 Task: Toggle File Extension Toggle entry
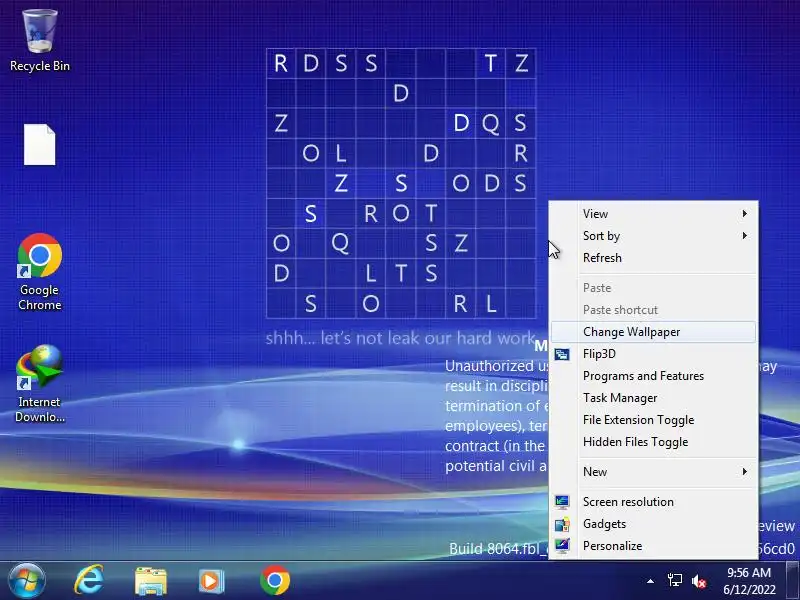(x=654, y=419)
